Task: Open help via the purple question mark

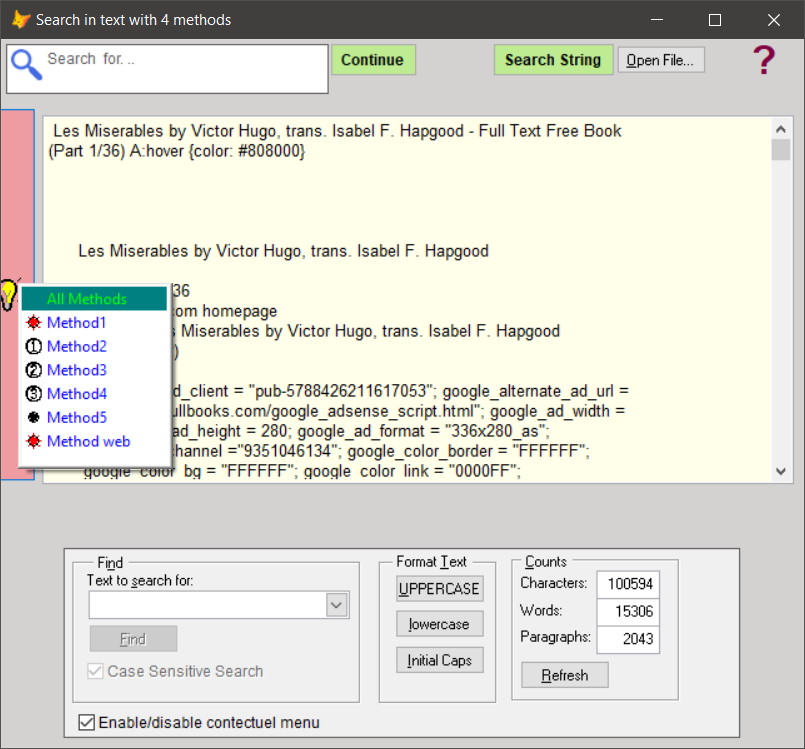Action: click(763, 60)
